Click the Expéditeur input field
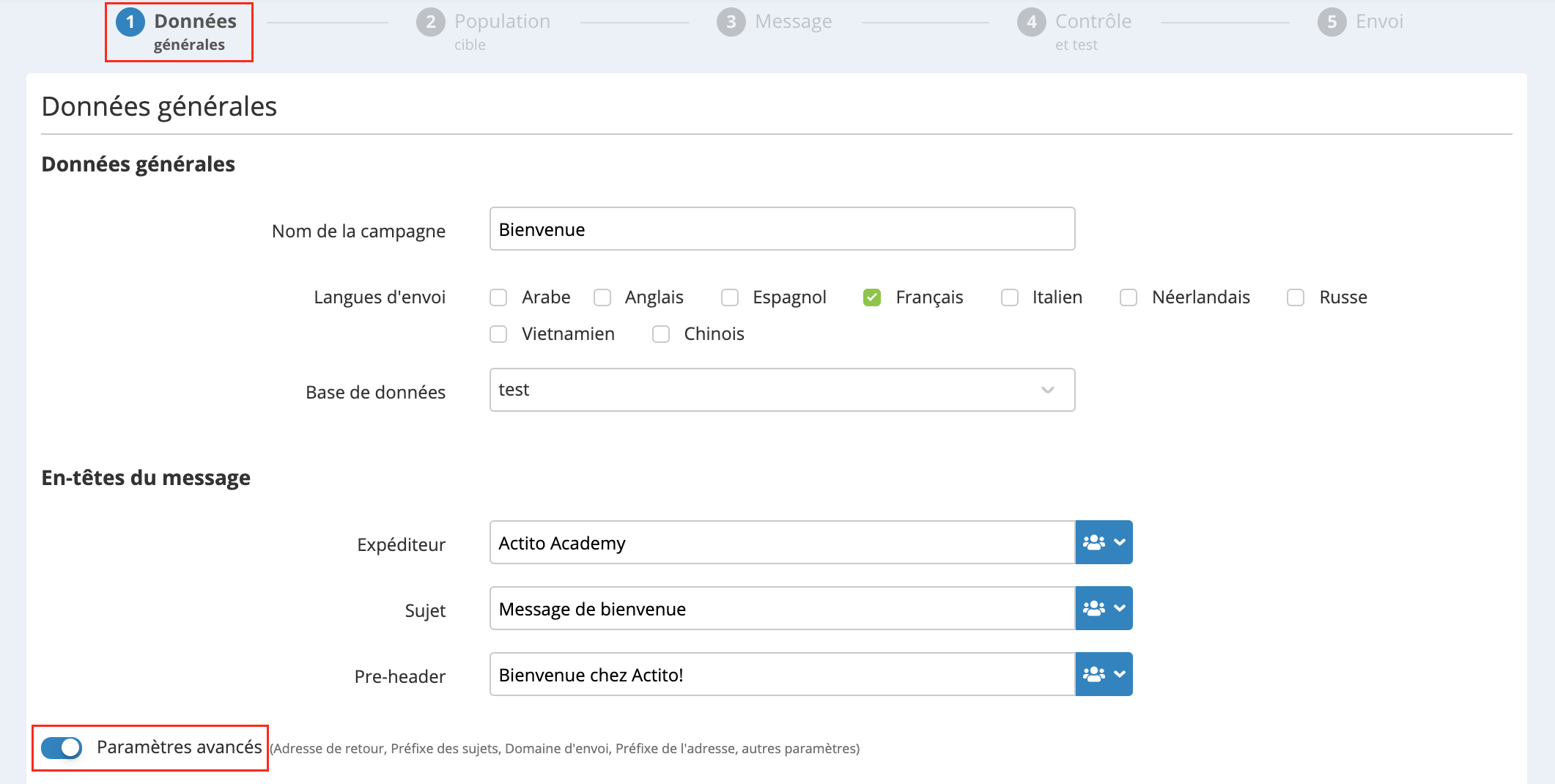The height and width of the screenshot is (784, 1555). tap(782, 542)
